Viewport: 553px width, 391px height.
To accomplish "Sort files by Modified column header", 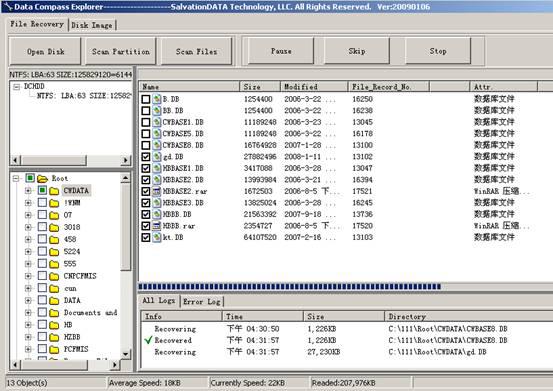I will 314,87.
